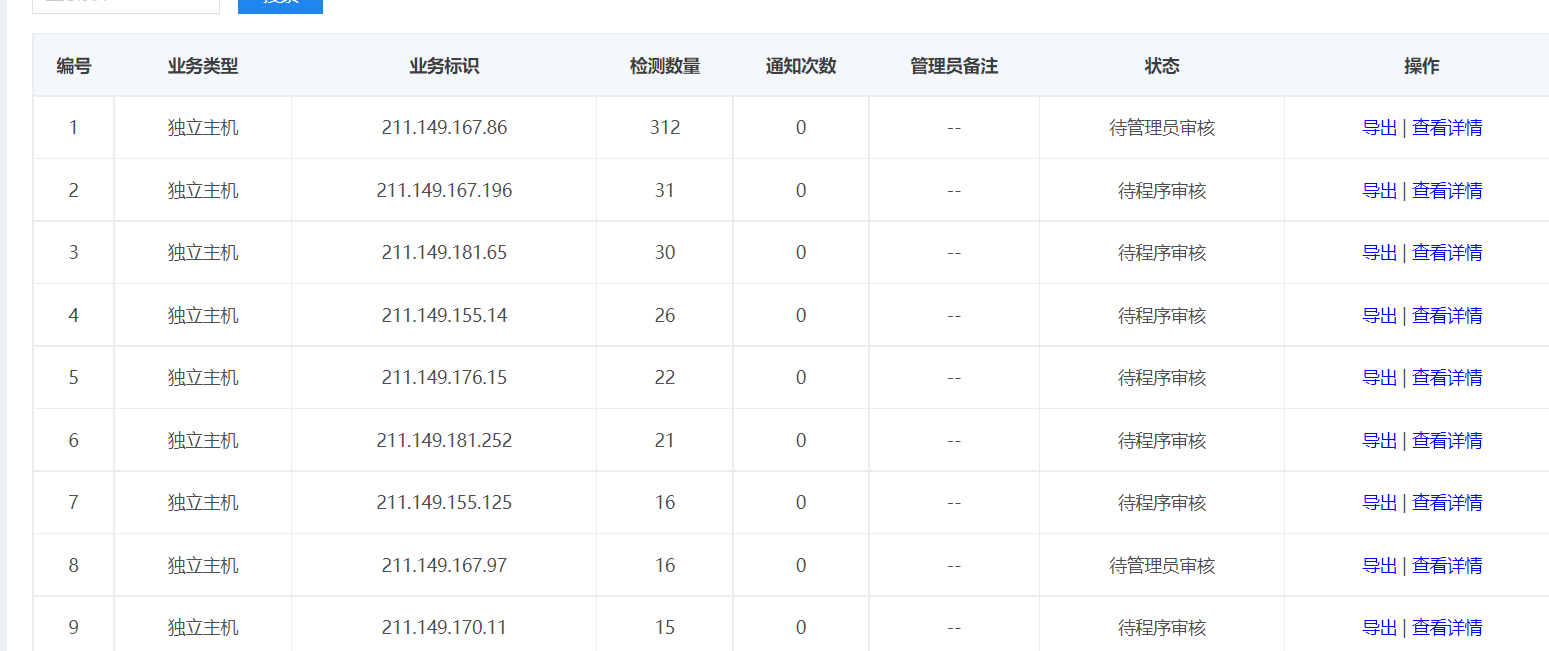Click 导出 in row number 3
1549x651 pixels.
click(1379, 253)
